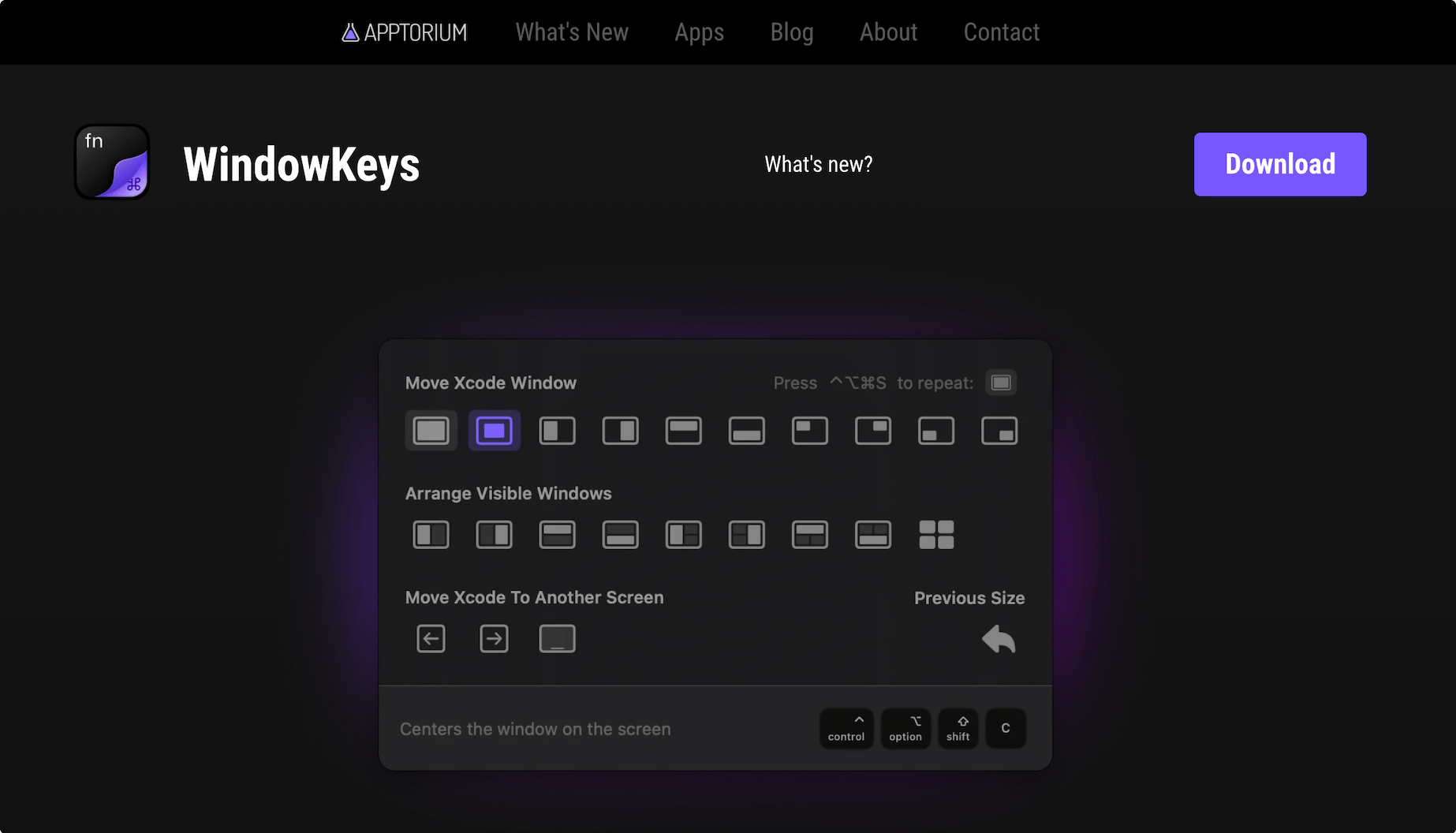Choose move window bottom-right corner icon

click(999, 431)
